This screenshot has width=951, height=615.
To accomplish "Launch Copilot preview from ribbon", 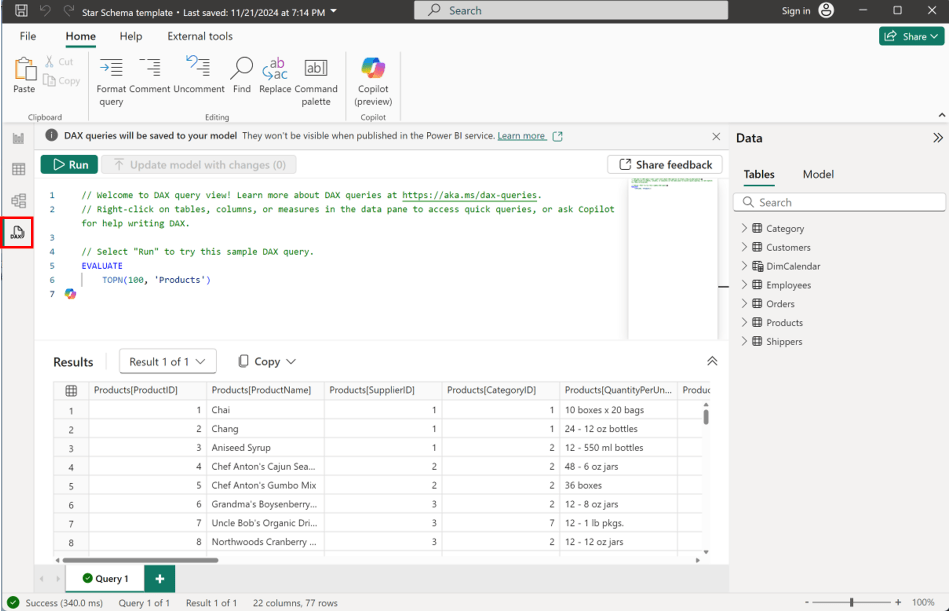I will (x=373, y=69).
